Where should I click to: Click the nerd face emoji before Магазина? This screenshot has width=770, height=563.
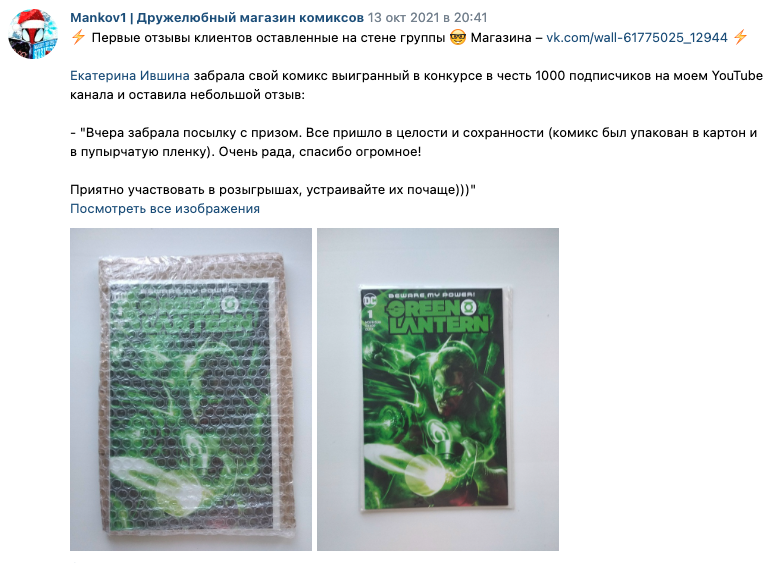(457, 37)
